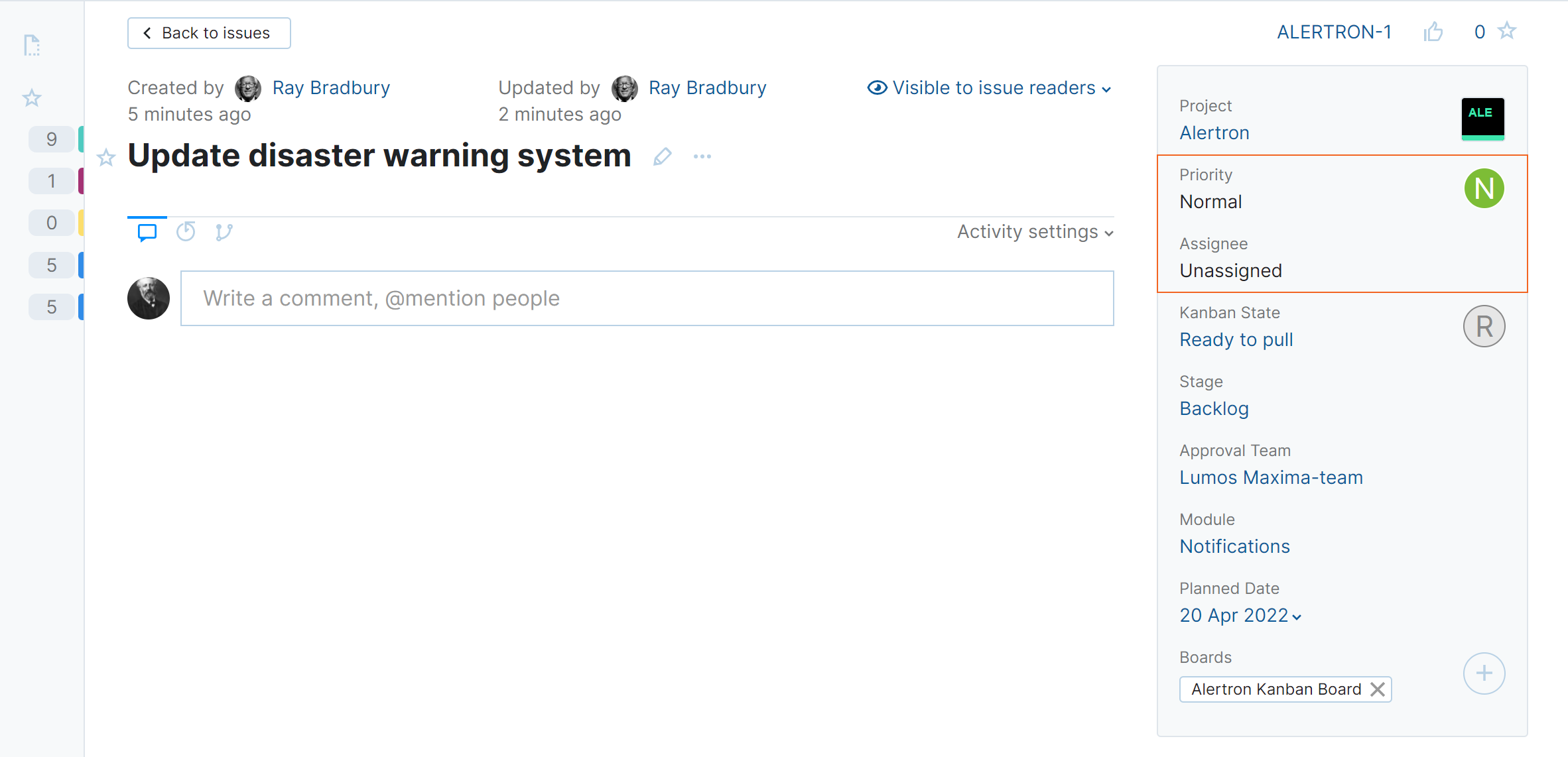Expand the Visible to issue readers dropdown
Screen dimensions: 1568x757
990,88
